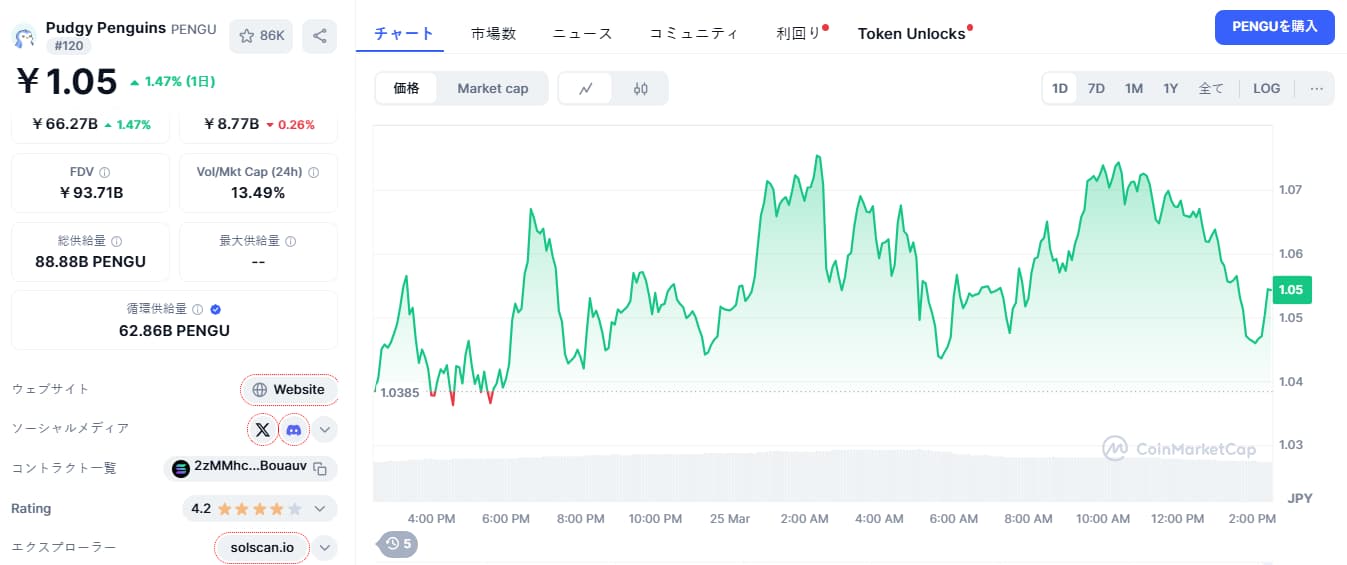Image resolution: width=1347 pixels, height=565 pixels.
Task: Click the 25 Mar date label on x-axis
Action: pyautogui.click(x=730, y=519)
